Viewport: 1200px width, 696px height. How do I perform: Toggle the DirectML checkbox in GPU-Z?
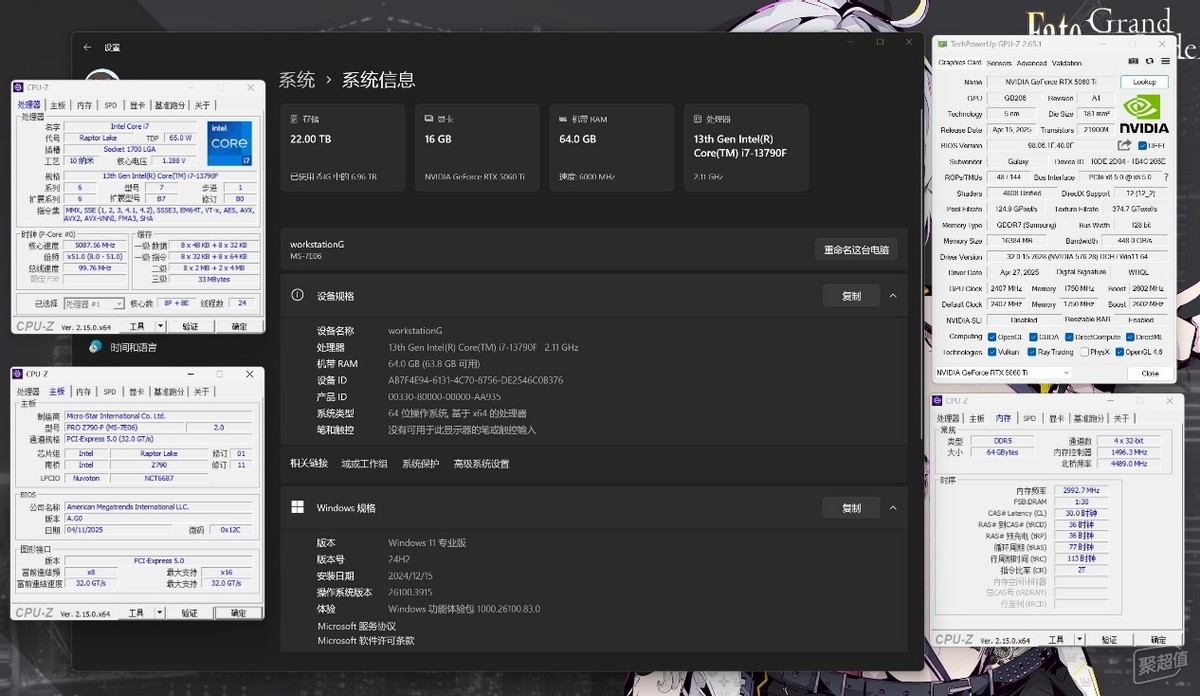(1130, 337)
